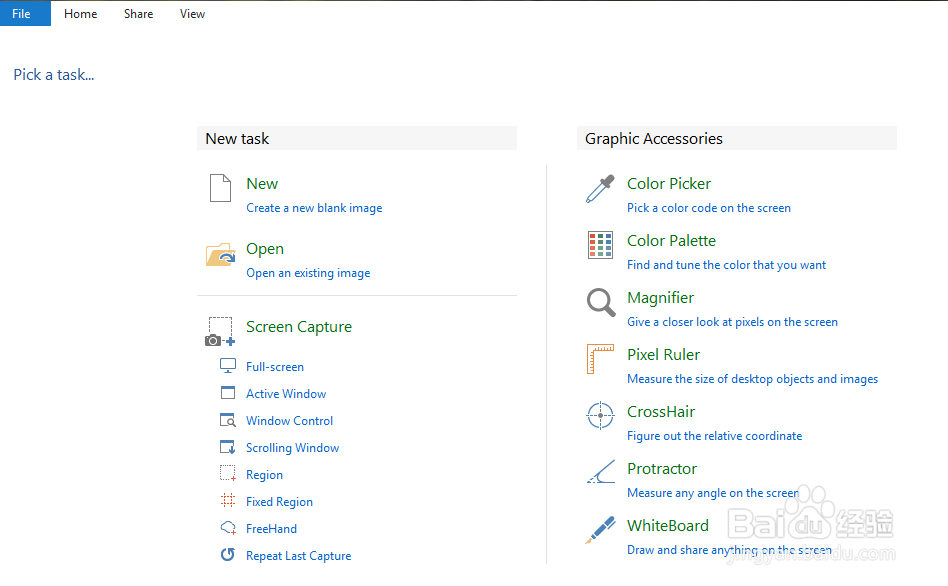
Task: Click the Protractor angle icon
Action: pyautogui.click(x=600, y=472)
